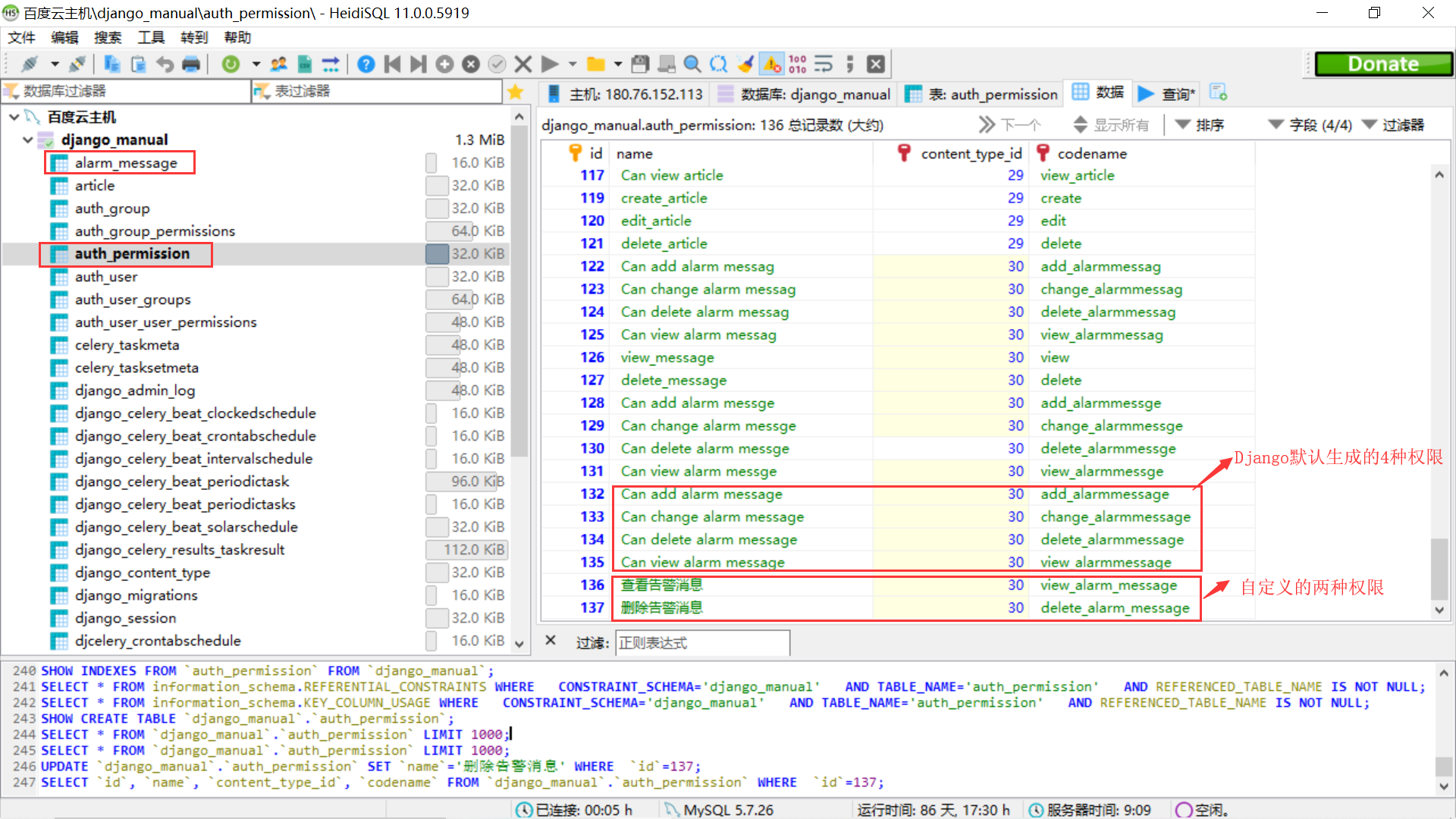Switch to the 查询* tab
The height and width of the screenshot is (819, 1456).
1166,94
